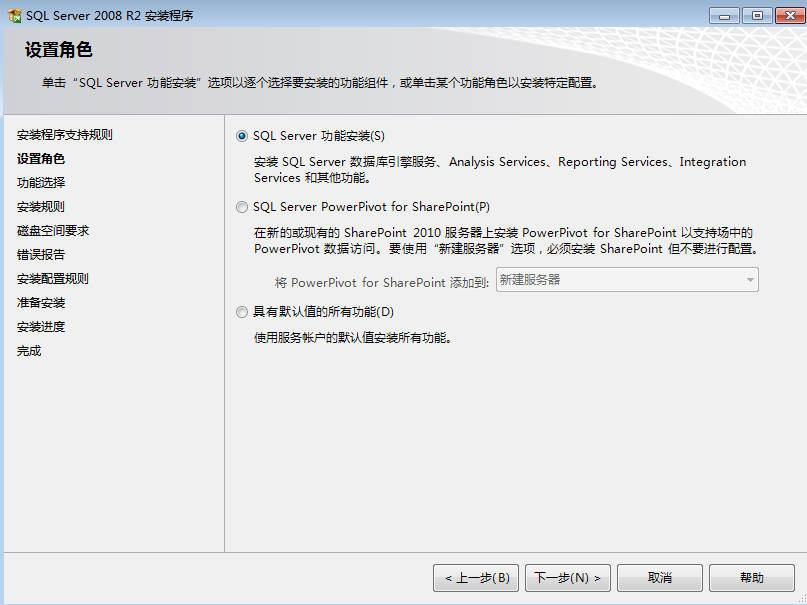Maximize the setup window
The width and height of the screenshot is (807, 605).
coord(757,15)
